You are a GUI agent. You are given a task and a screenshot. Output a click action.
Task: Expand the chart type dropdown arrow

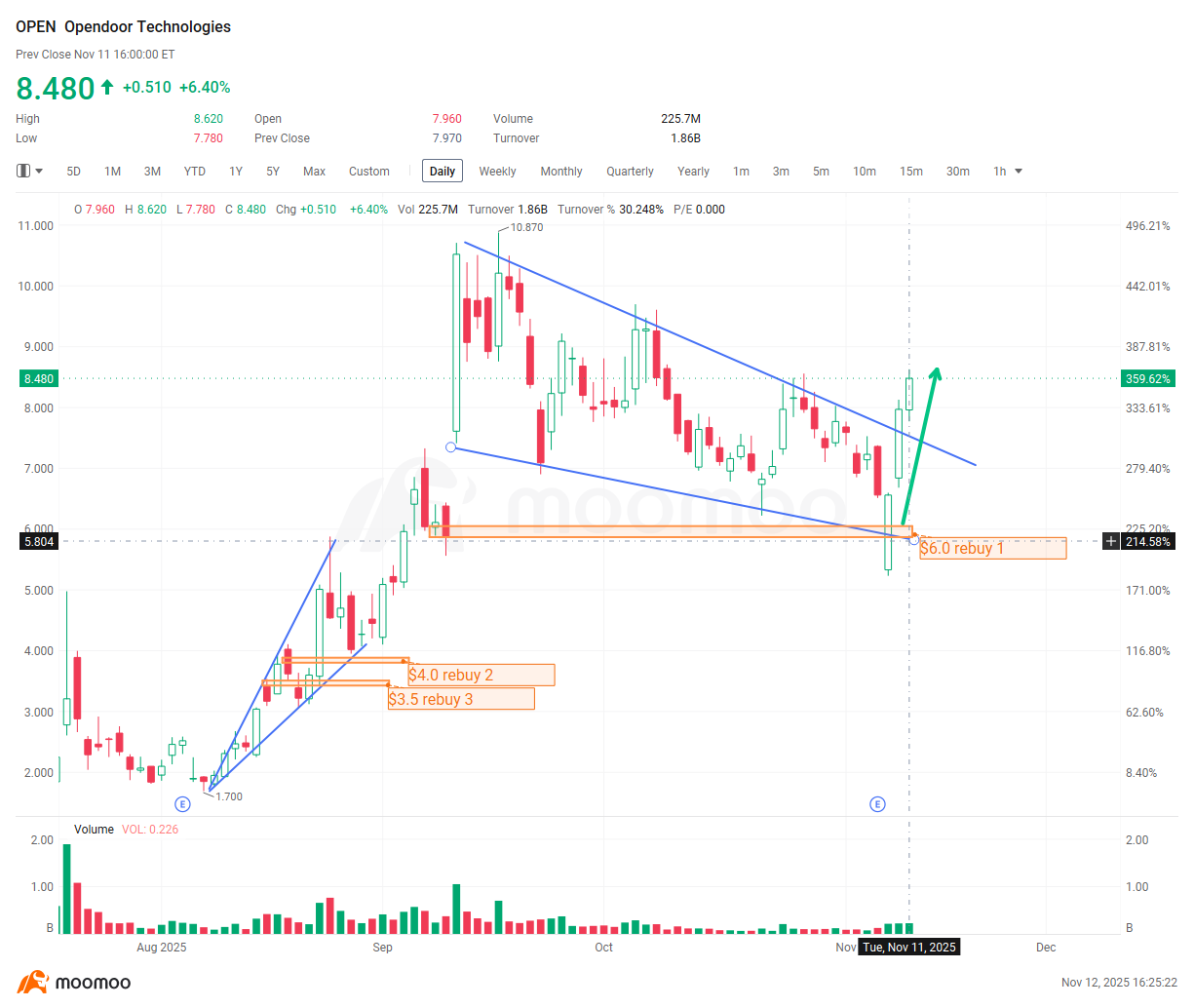click(x=39, y=171)
